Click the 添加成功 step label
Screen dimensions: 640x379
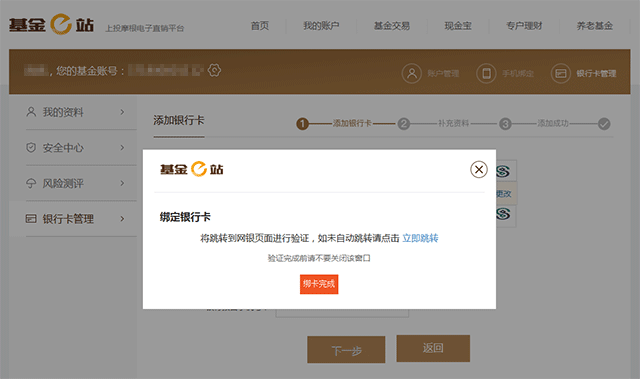553,123
